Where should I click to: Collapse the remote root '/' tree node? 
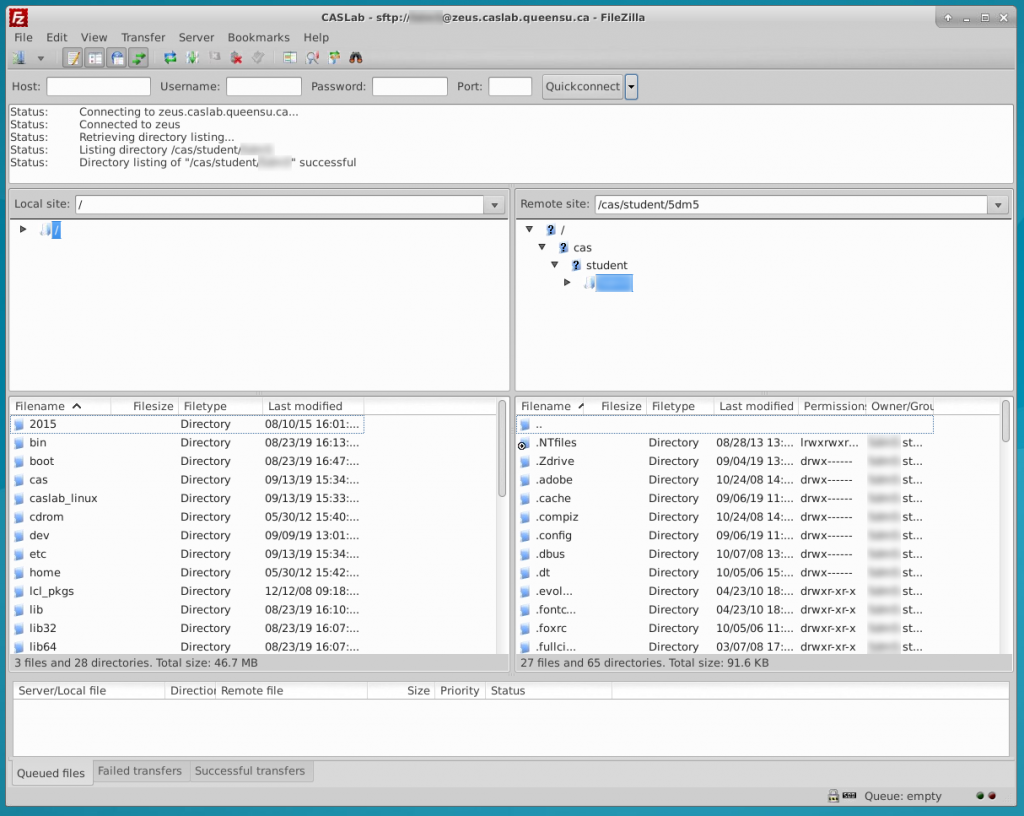tap(530, 229)
